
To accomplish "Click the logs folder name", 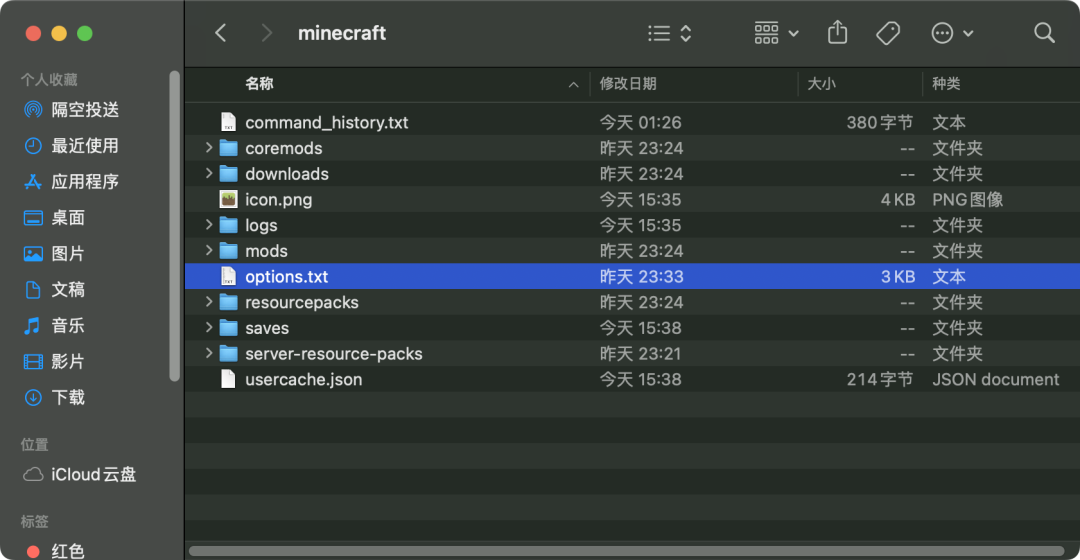I will point(261,225).
